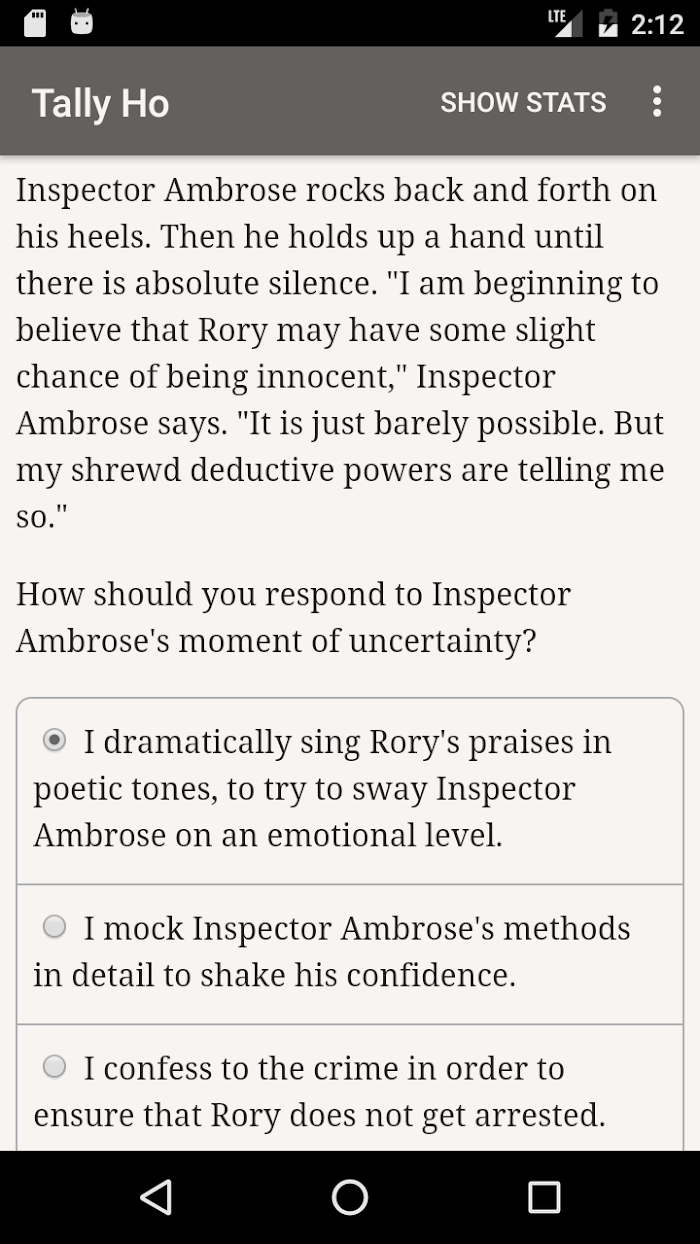Tap the 2:12 clock in status bar
700x1244 pixels.
click(657, 24)
